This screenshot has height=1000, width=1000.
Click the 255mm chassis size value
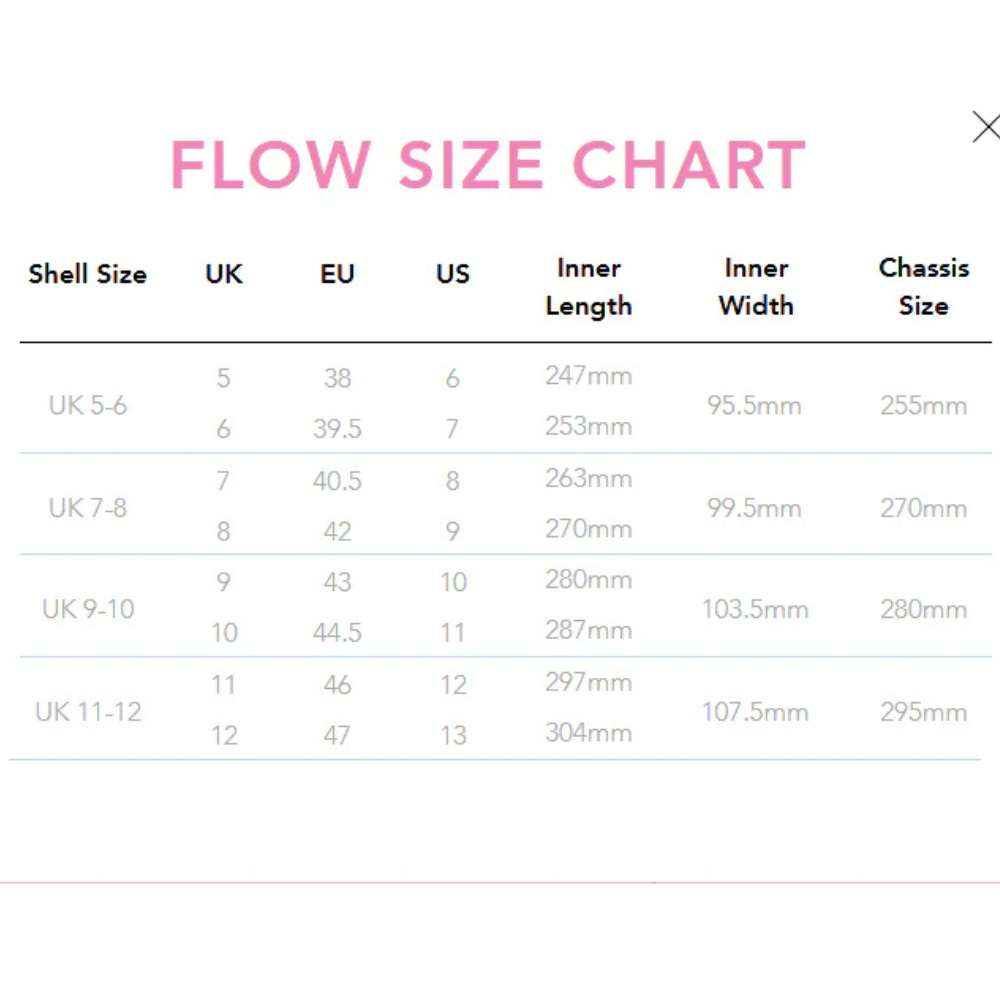(x=923, y=406)
